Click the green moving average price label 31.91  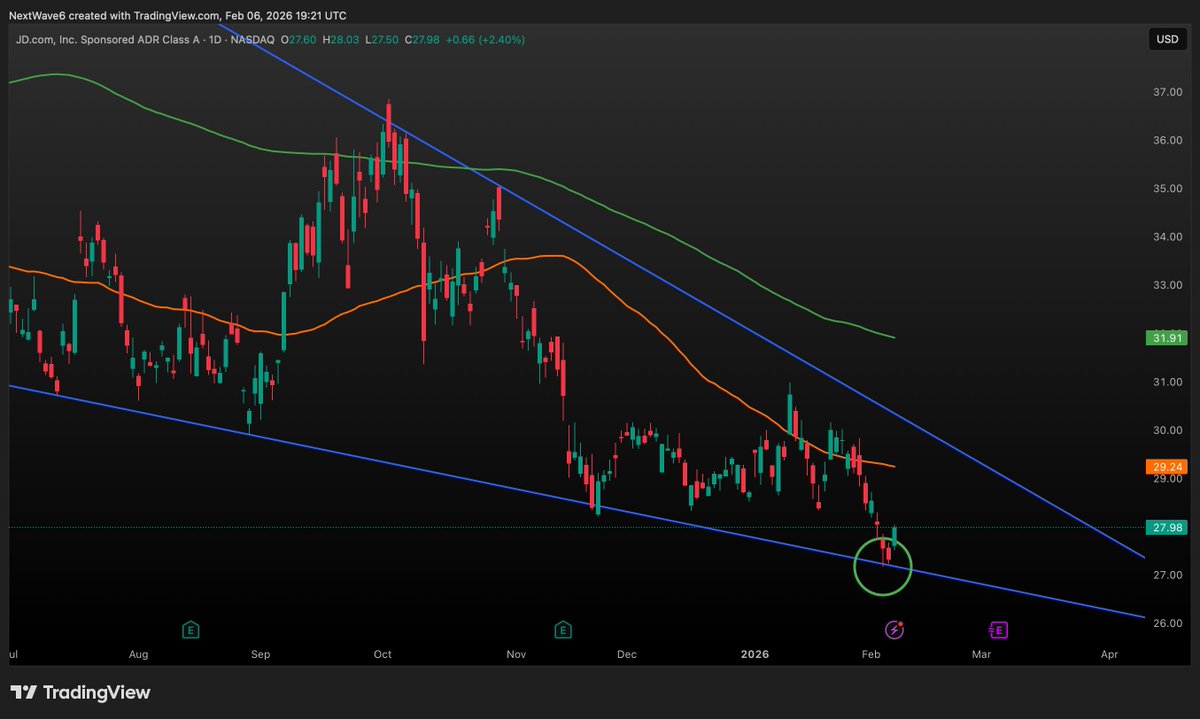point(1166,338)
